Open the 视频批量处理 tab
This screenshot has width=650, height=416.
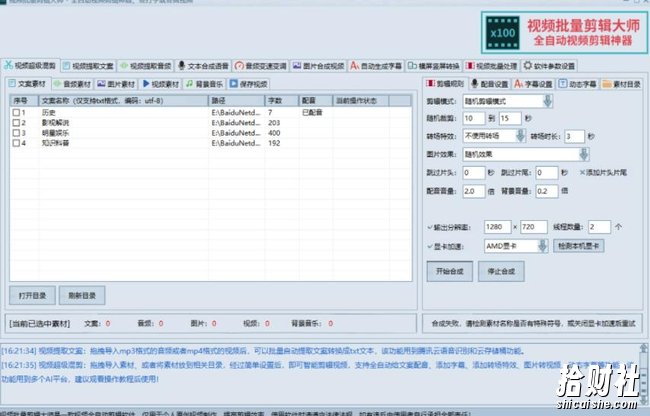[x=492, y=66]
